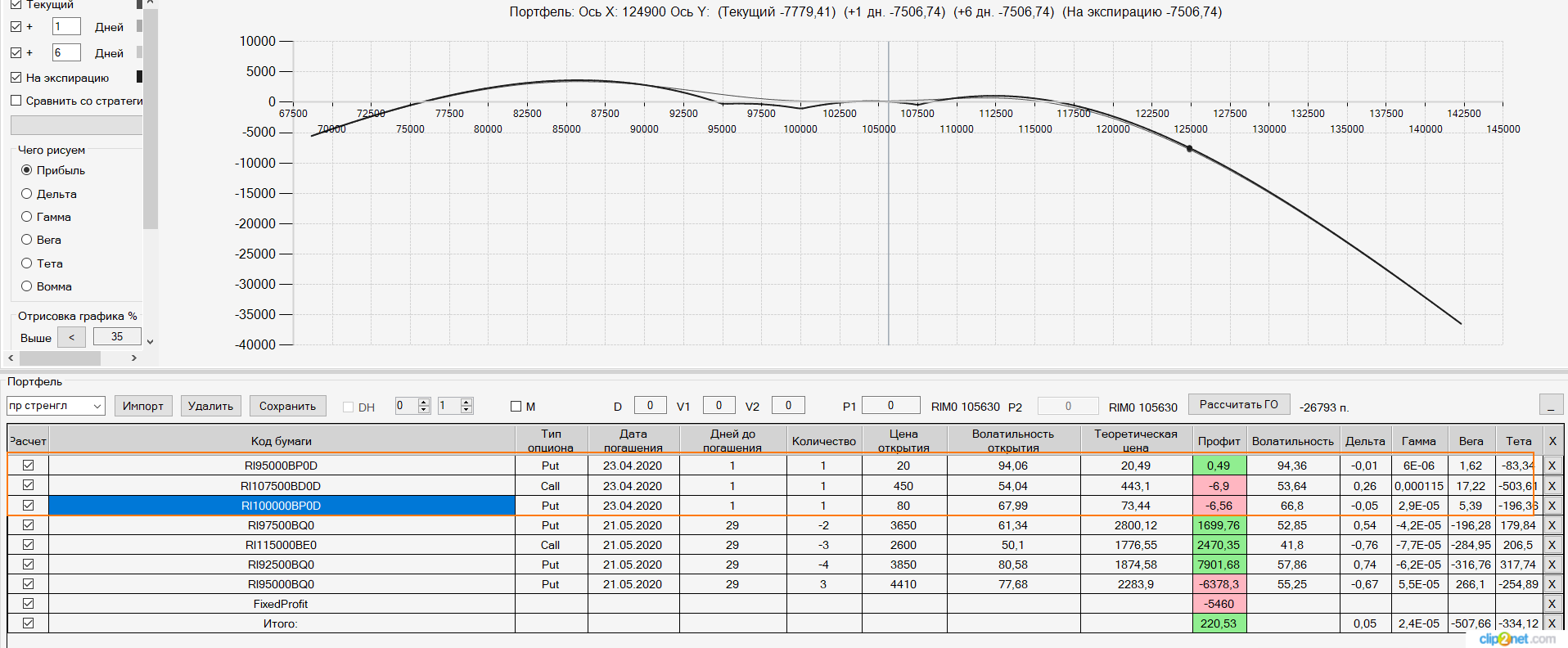Screen dimensions: 1568x648
Task: Delete the FixedProfit row with its X
Action: coord(1552,604)
